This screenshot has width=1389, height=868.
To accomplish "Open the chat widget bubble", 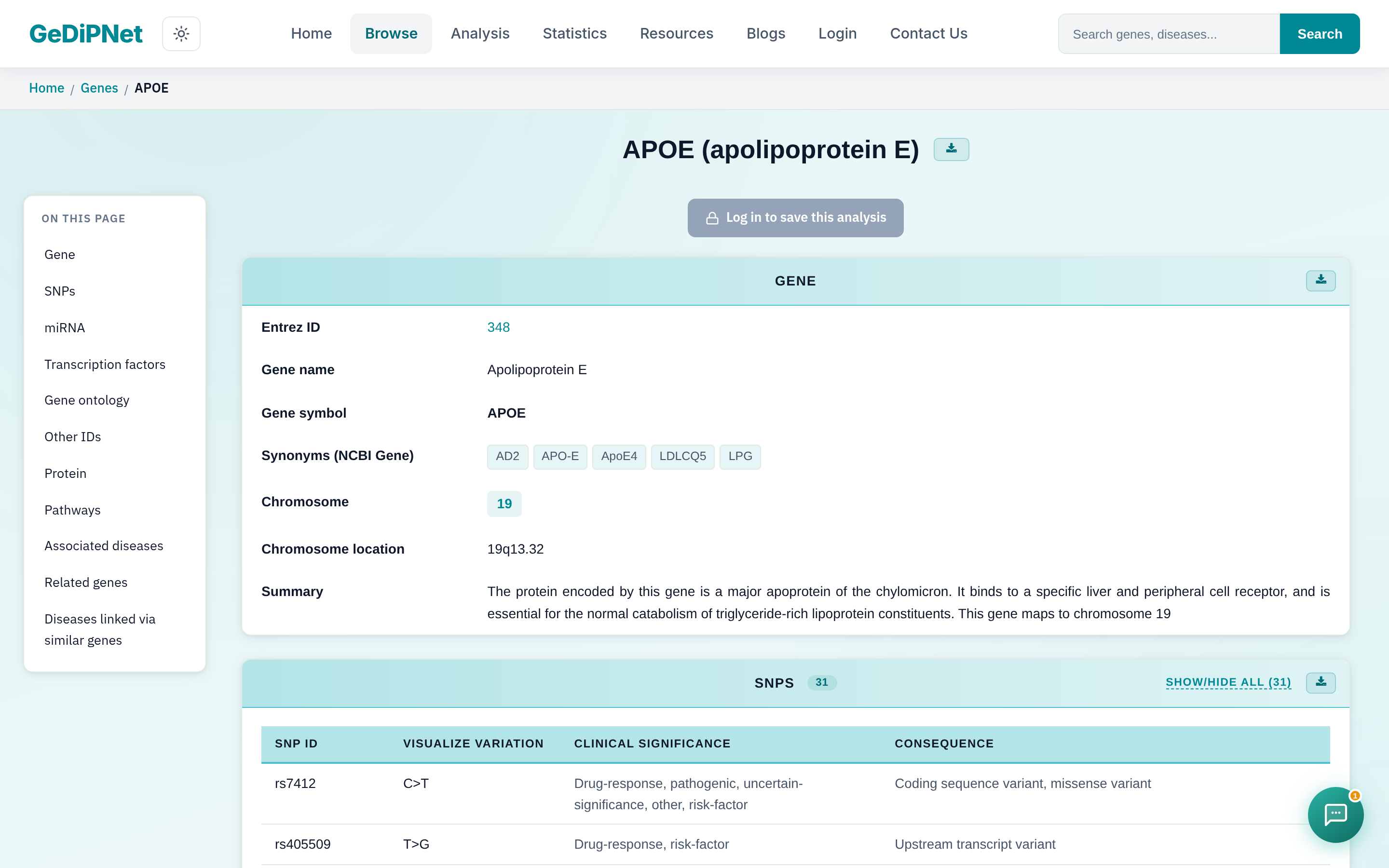I will [1335, 814].
